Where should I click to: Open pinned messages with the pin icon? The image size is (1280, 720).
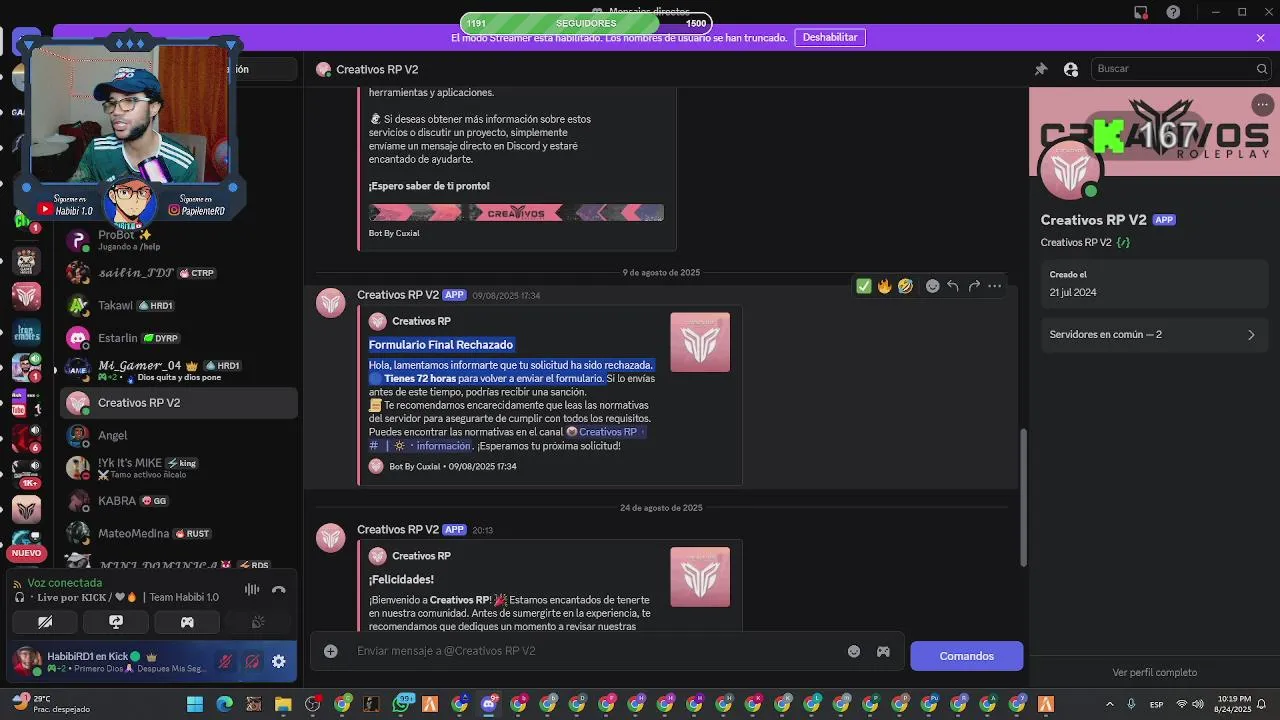[1040, 69]
